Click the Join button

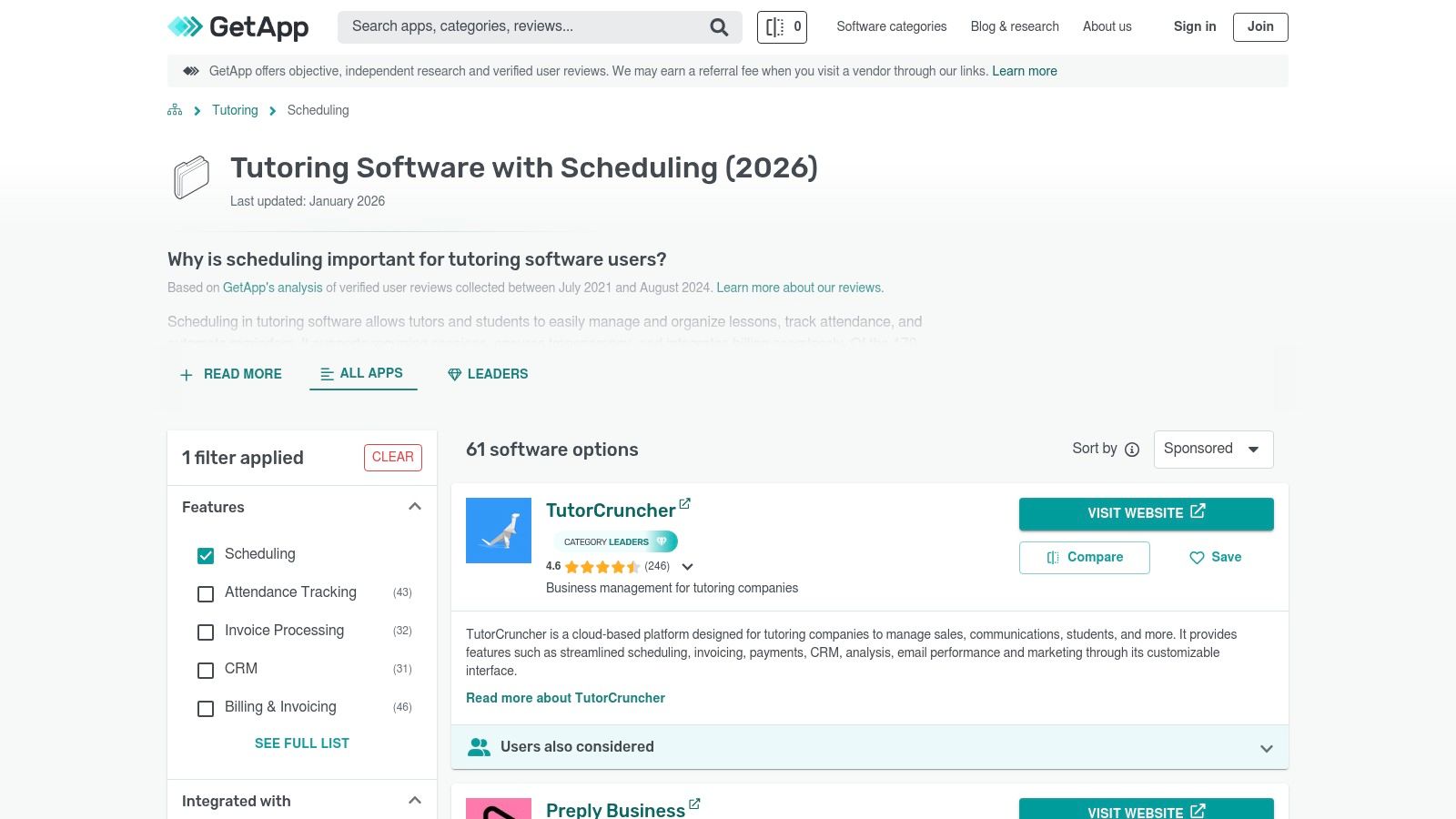click(x=1259, y=26)
